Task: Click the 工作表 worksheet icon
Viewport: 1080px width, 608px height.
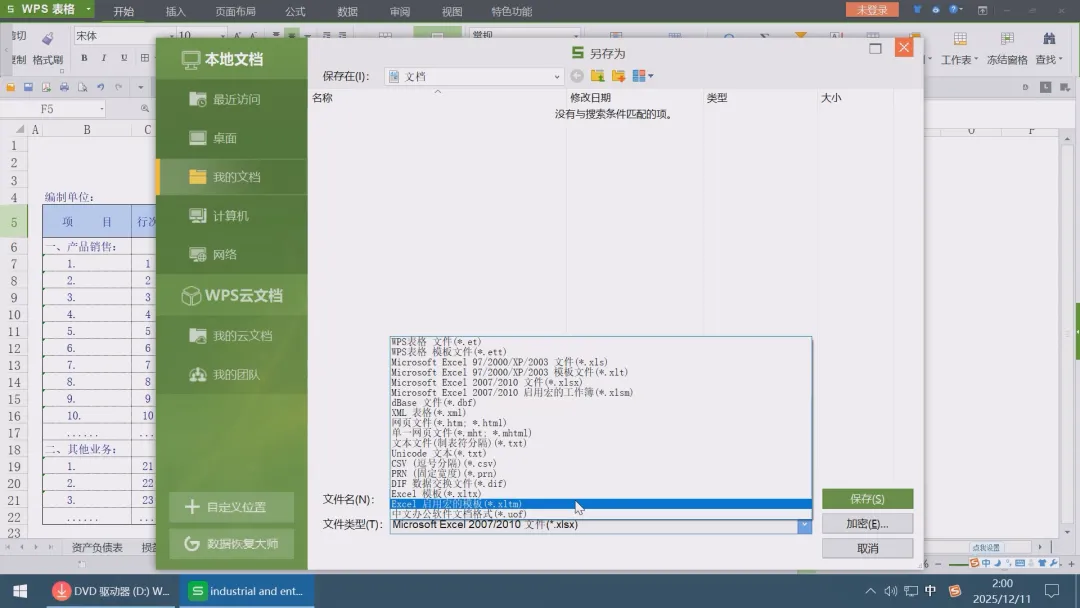Action: [960, 39]
